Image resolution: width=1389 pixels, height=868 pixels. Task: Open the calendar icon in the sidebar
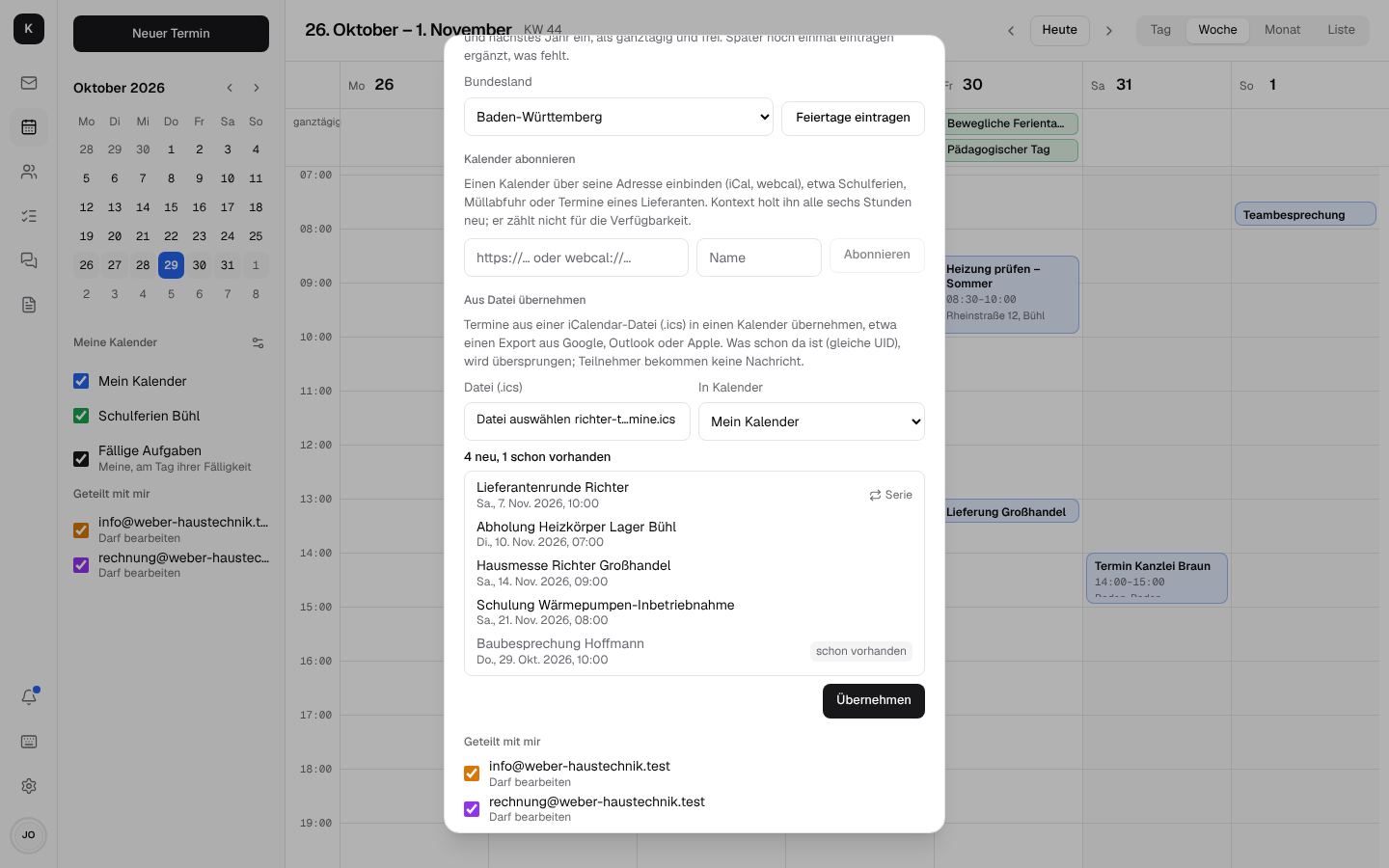coord(29,127)
